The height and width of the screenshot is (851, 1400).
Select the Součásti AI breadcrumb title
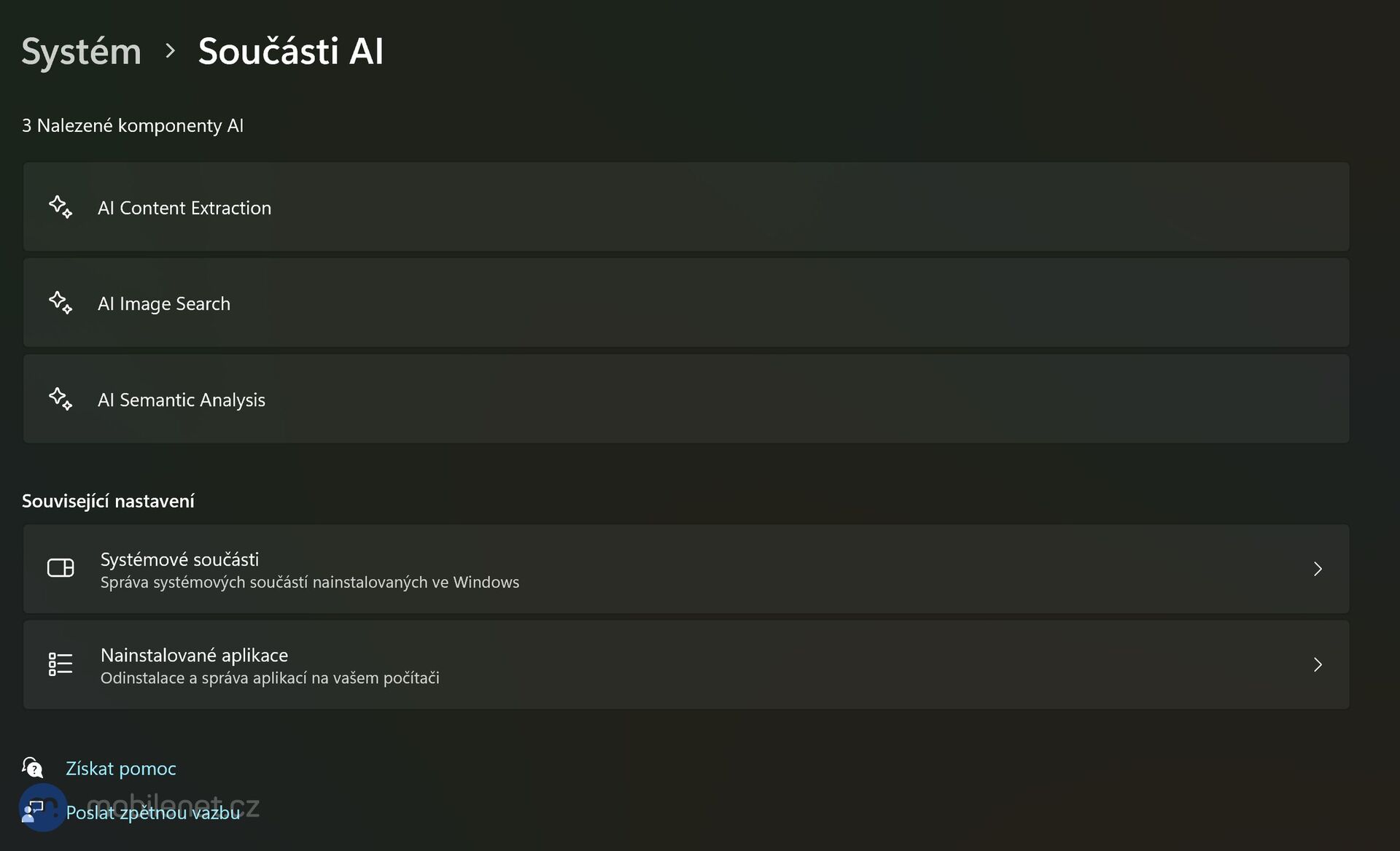coord(290,51)
